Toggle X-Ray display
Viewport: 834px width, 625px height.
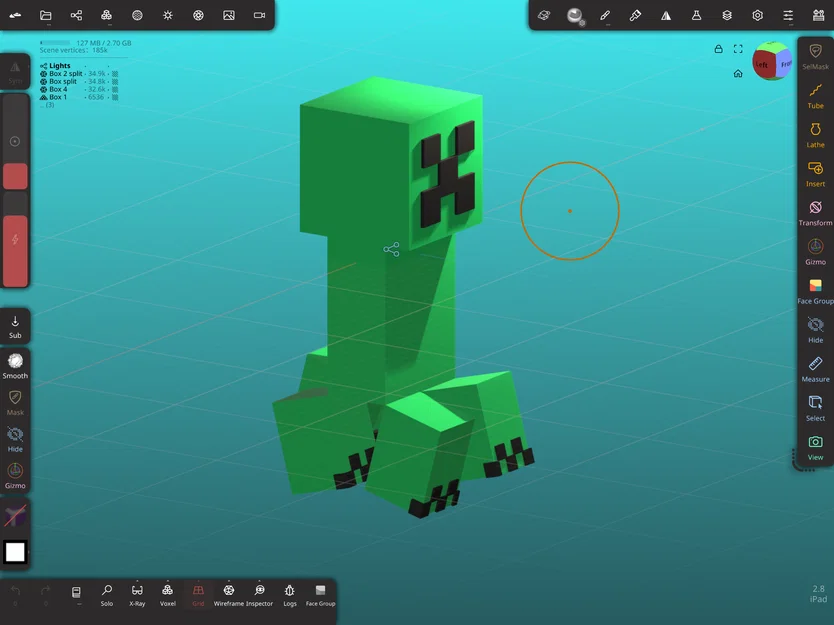click(x=137, y=595)
